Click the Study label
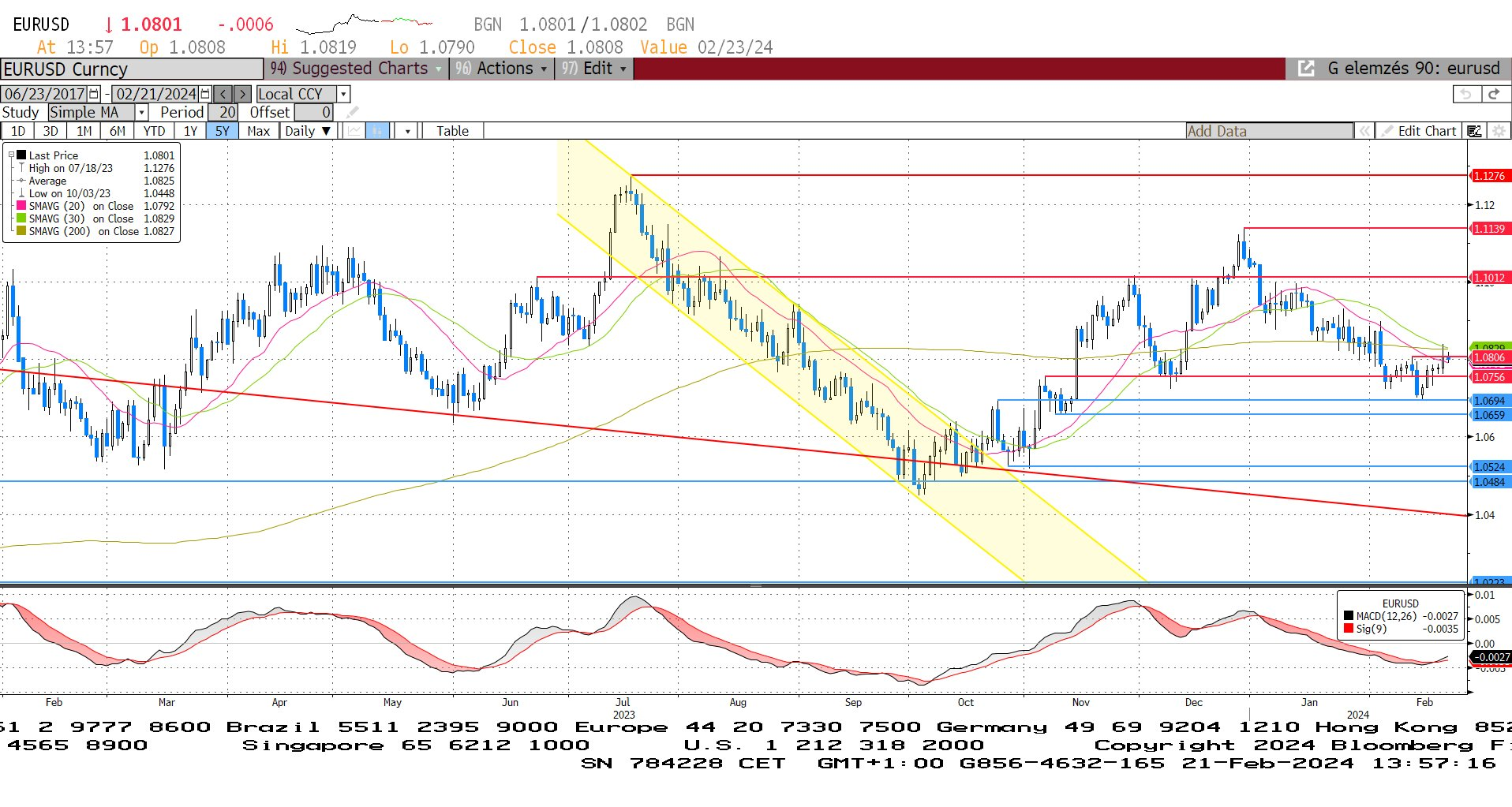Viewport: 1512px width, 807px height. tap(21, 113)
